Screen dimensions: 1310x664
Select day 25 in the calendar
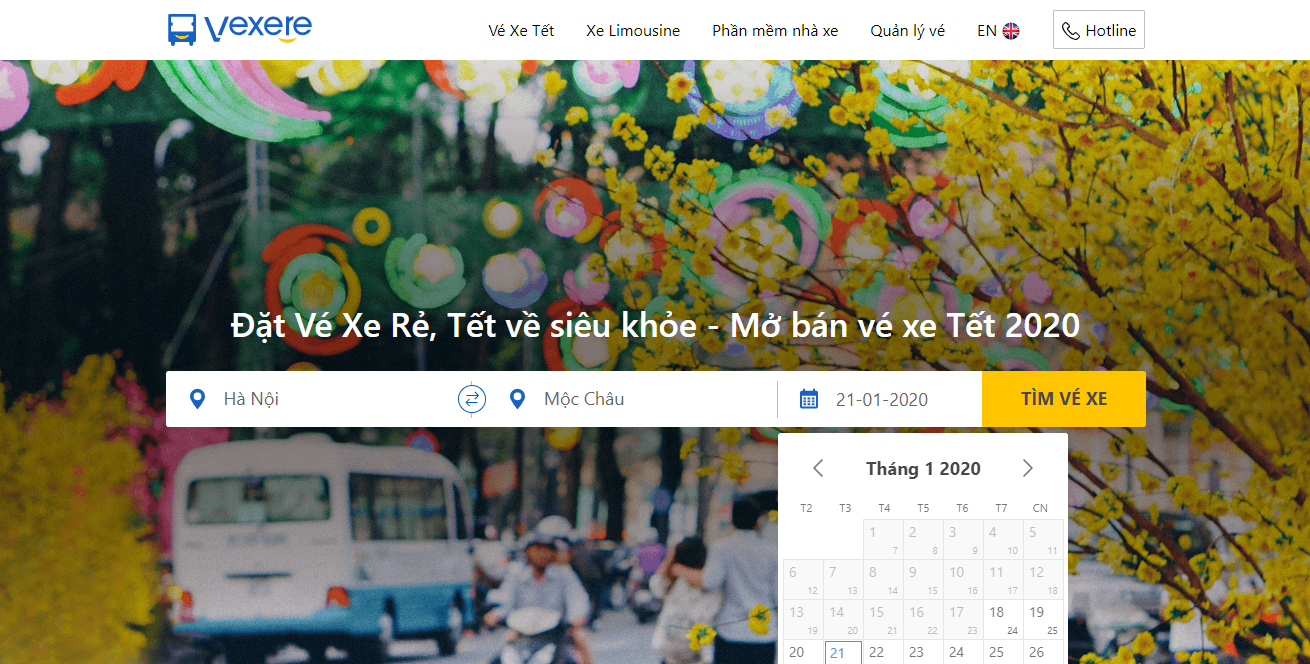(x=1003, y=653)
